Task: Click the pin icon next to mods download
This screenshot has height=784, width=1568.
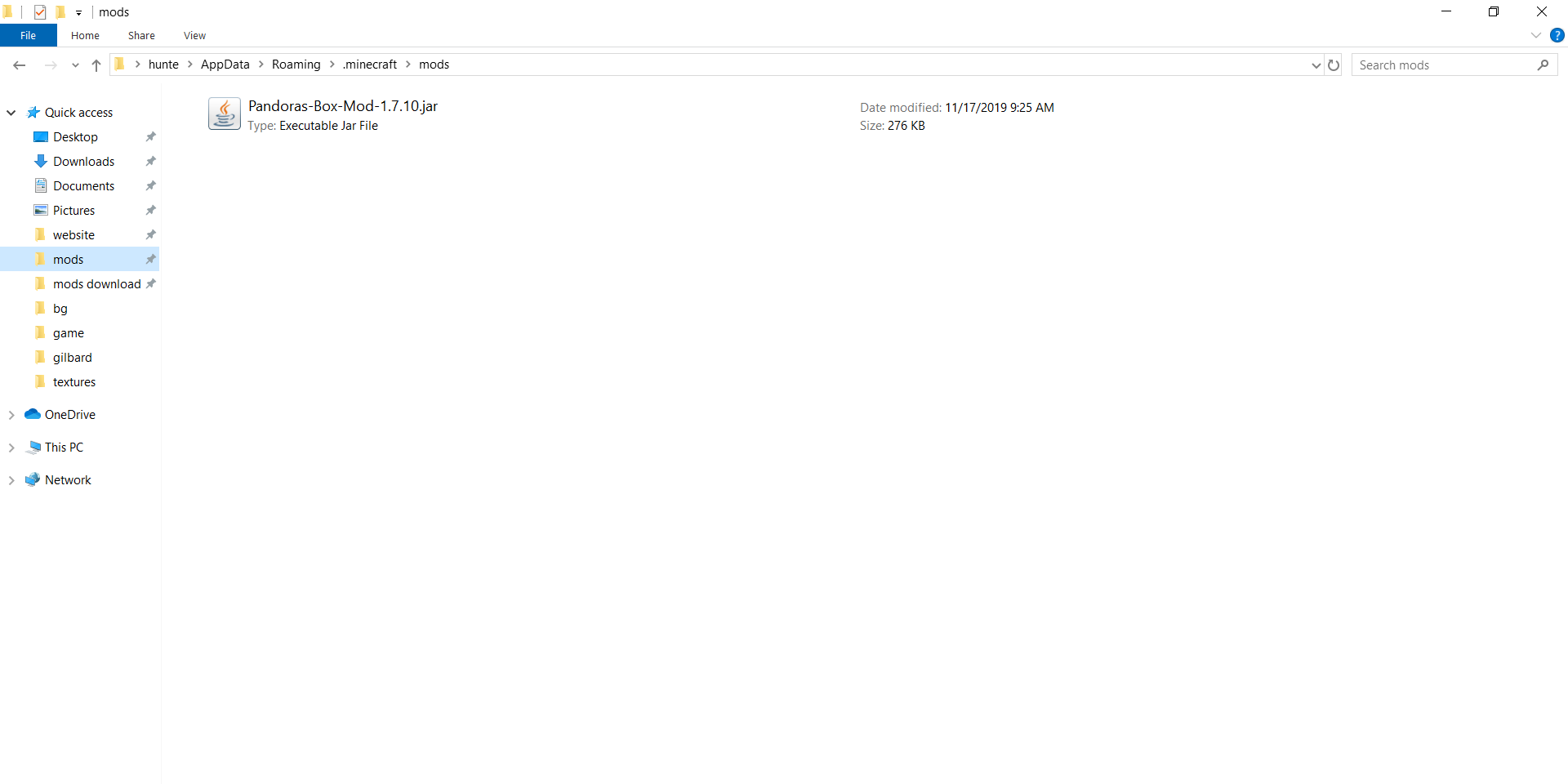Action: (x=150, y=284)
